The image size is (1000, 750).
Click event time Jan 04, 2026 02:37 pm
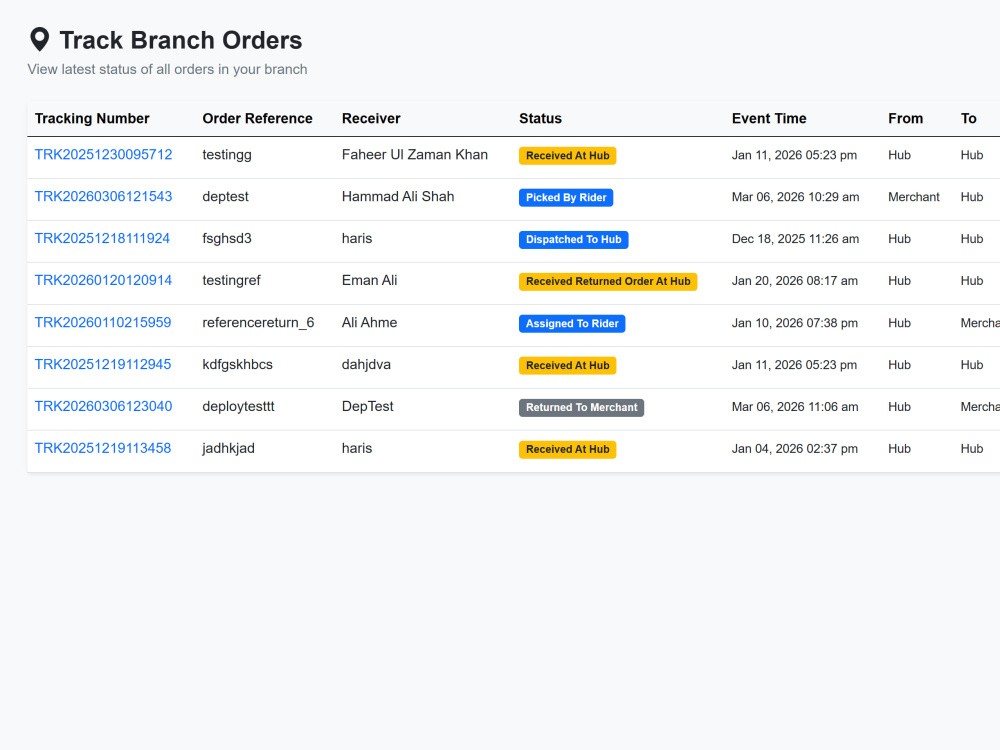point(795,449)
